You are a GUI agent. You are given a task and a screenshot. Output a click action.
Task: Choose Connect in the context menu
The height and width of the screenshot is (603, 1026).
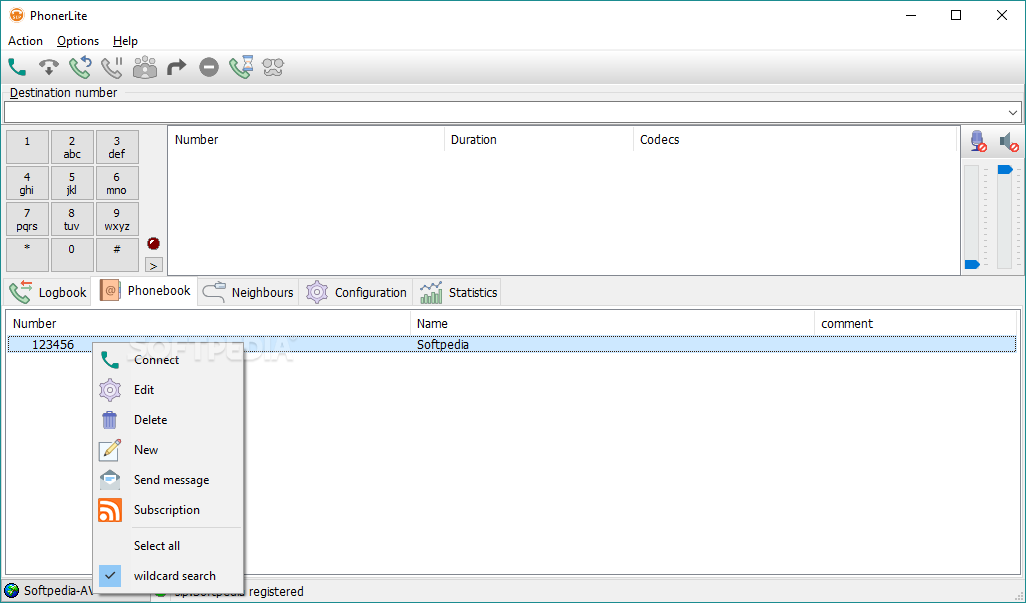[168, 360]
